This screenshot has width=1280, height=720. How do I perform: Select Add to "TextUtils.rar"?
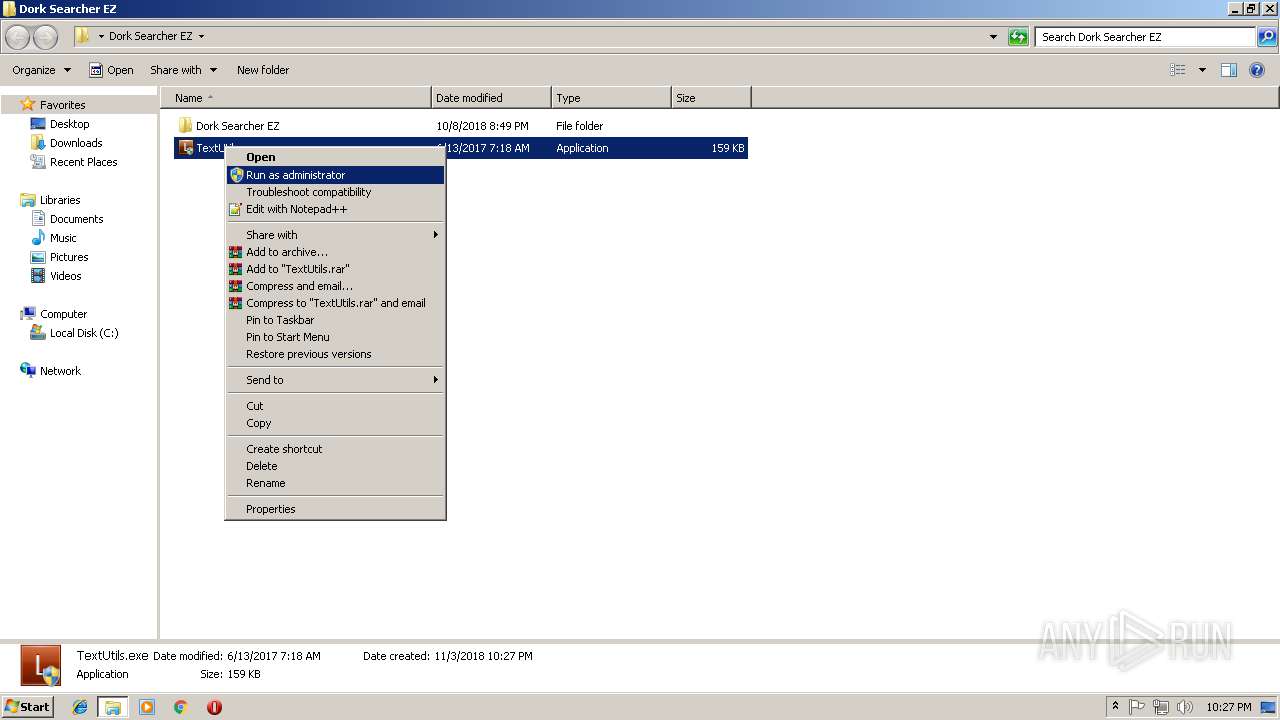pyautogui.click(x=335, y=269)
